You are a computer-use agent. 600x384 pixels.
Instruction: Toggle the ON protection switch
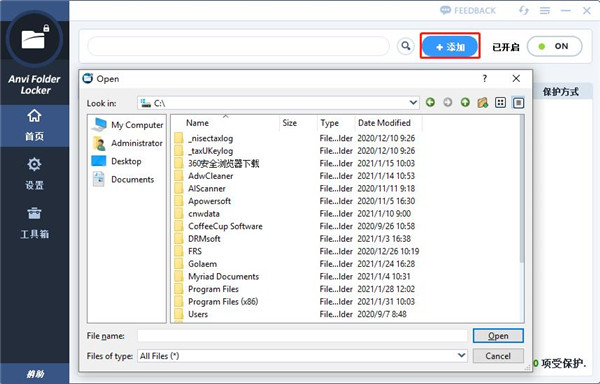(554, 46)
